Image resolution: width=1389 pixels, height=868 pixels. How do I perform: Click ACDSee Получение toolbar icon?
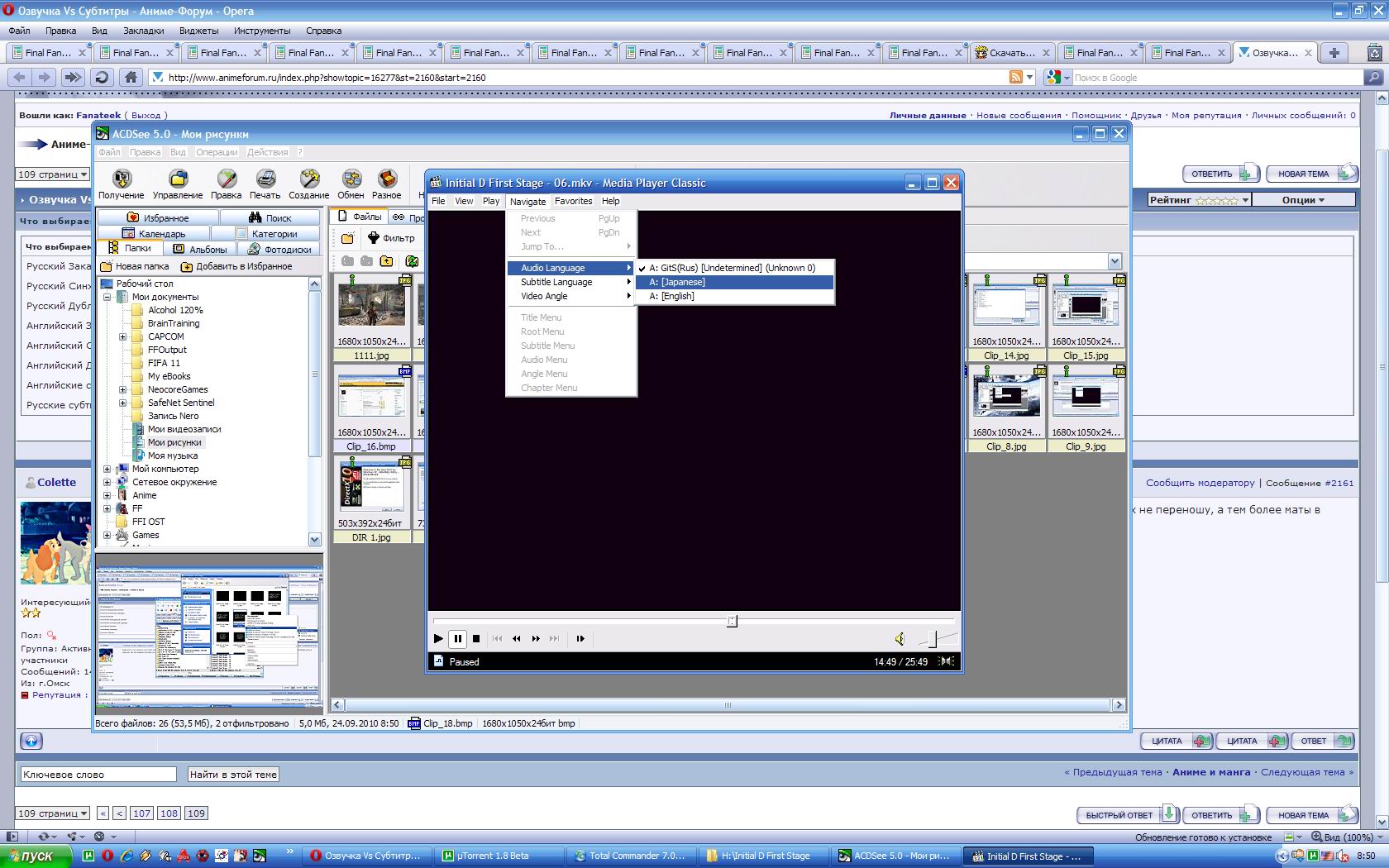(122, 184)
